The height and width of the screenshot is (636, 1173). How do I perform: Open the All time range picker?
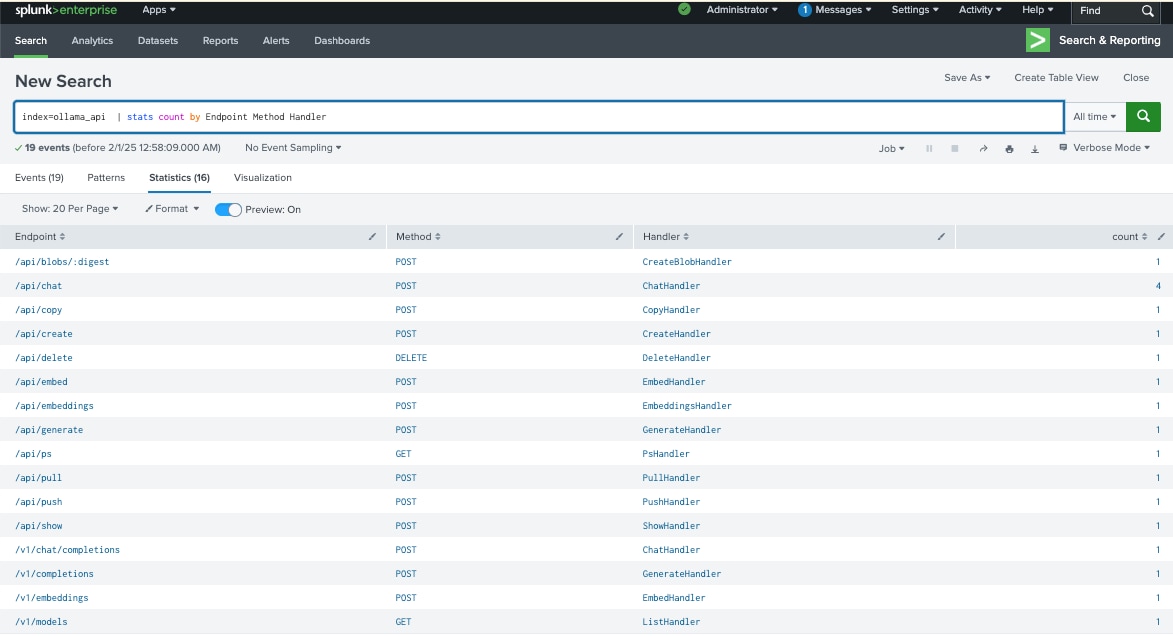pyautogui.click(x=1094, y=117)
